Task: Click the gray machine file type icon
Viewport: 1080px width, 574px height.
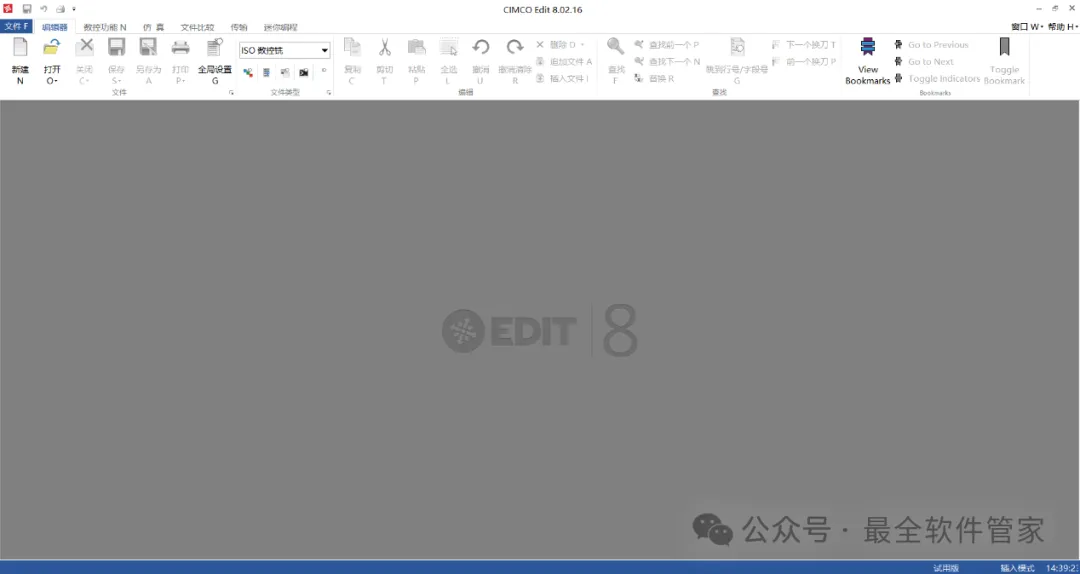Action: (285, 72)
